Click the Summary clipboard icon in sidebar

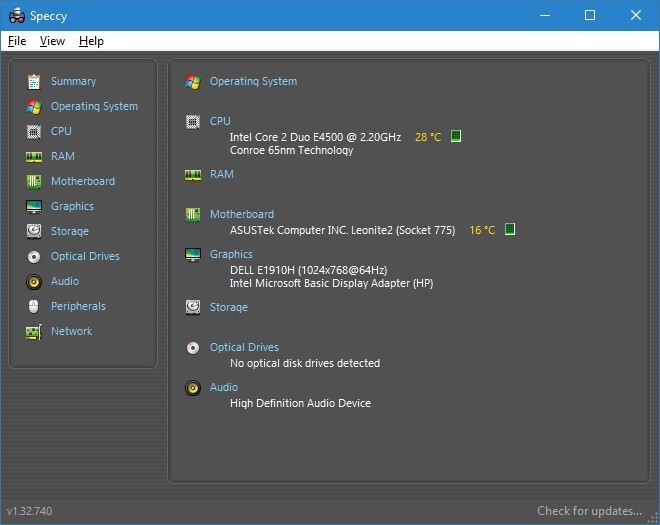coord(34,82)
